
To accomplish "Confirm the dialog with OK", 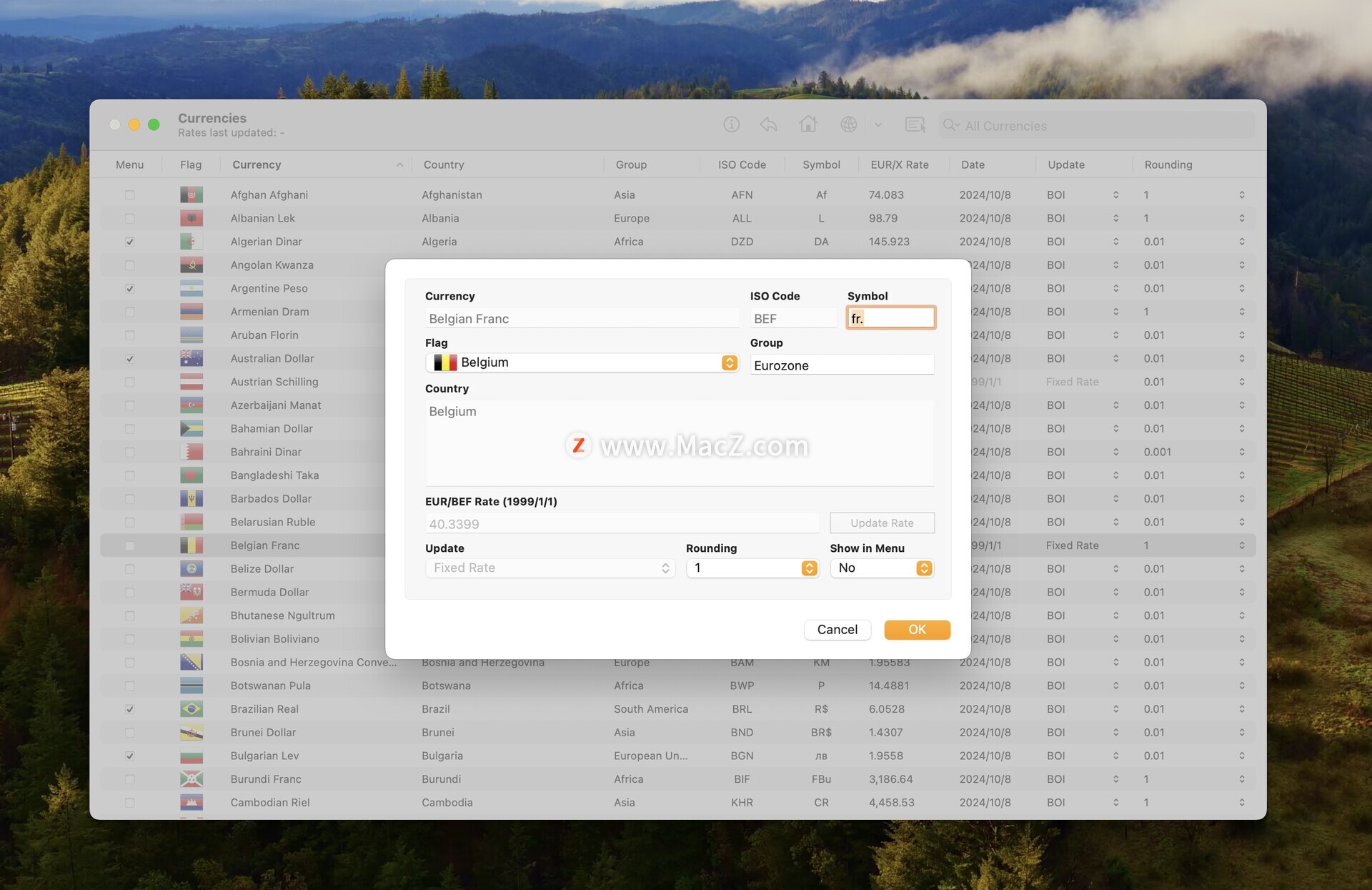I will pyautogui.click(x=917, y=629).
